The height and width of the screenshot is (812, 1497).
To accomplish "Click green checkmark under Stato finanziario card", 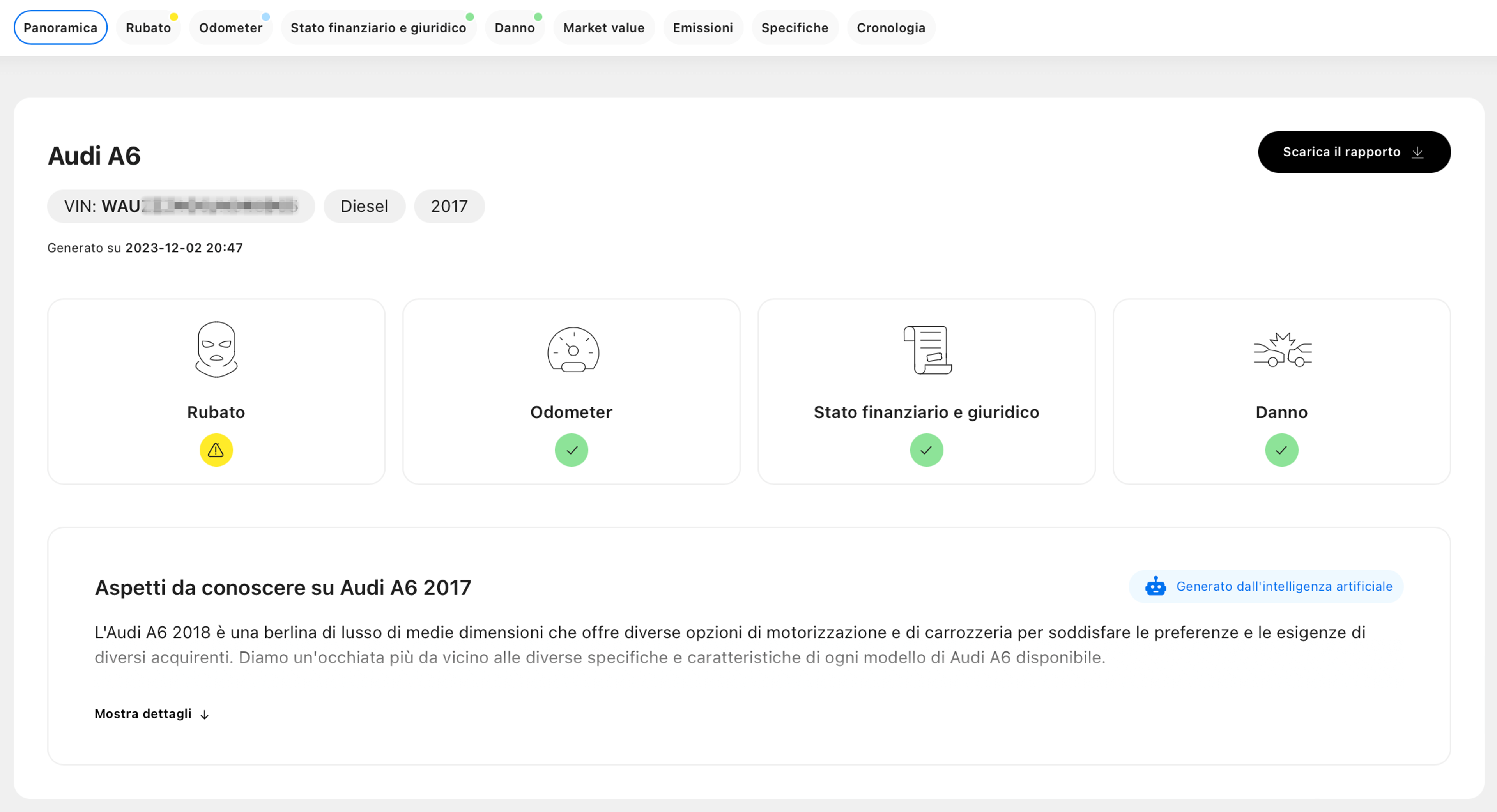I will coord(926,450).
